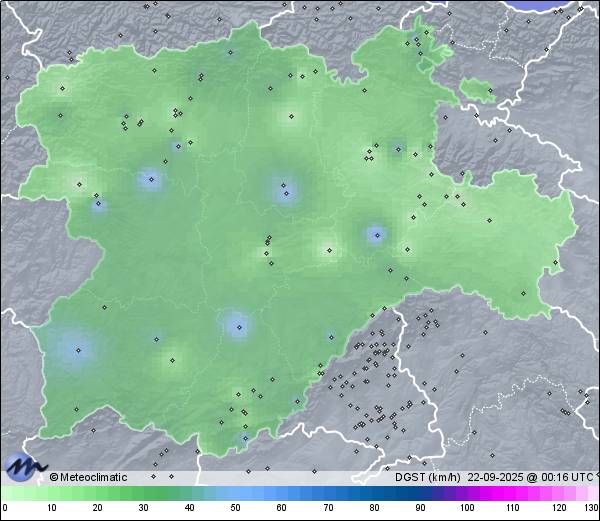This screenshot has width=600, height=521.
Task: Click the number 130 at scale end
Action: 591,508
